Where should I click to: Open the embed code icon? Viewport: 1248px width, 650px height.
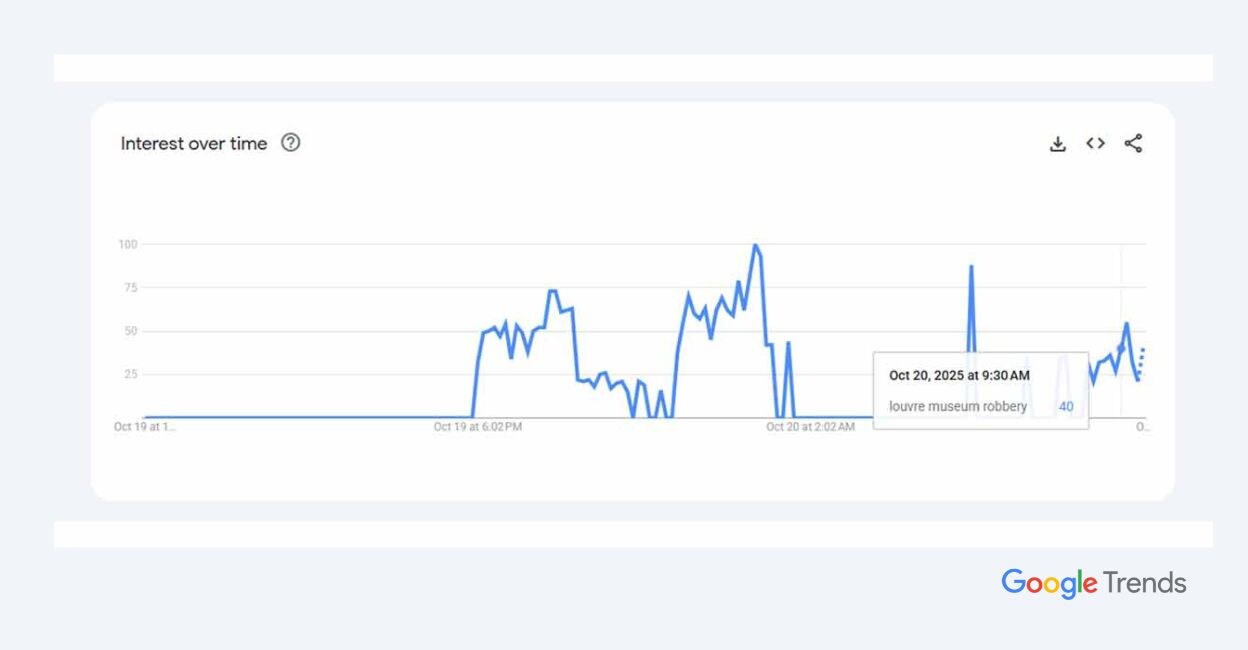tap(1096, 143)
